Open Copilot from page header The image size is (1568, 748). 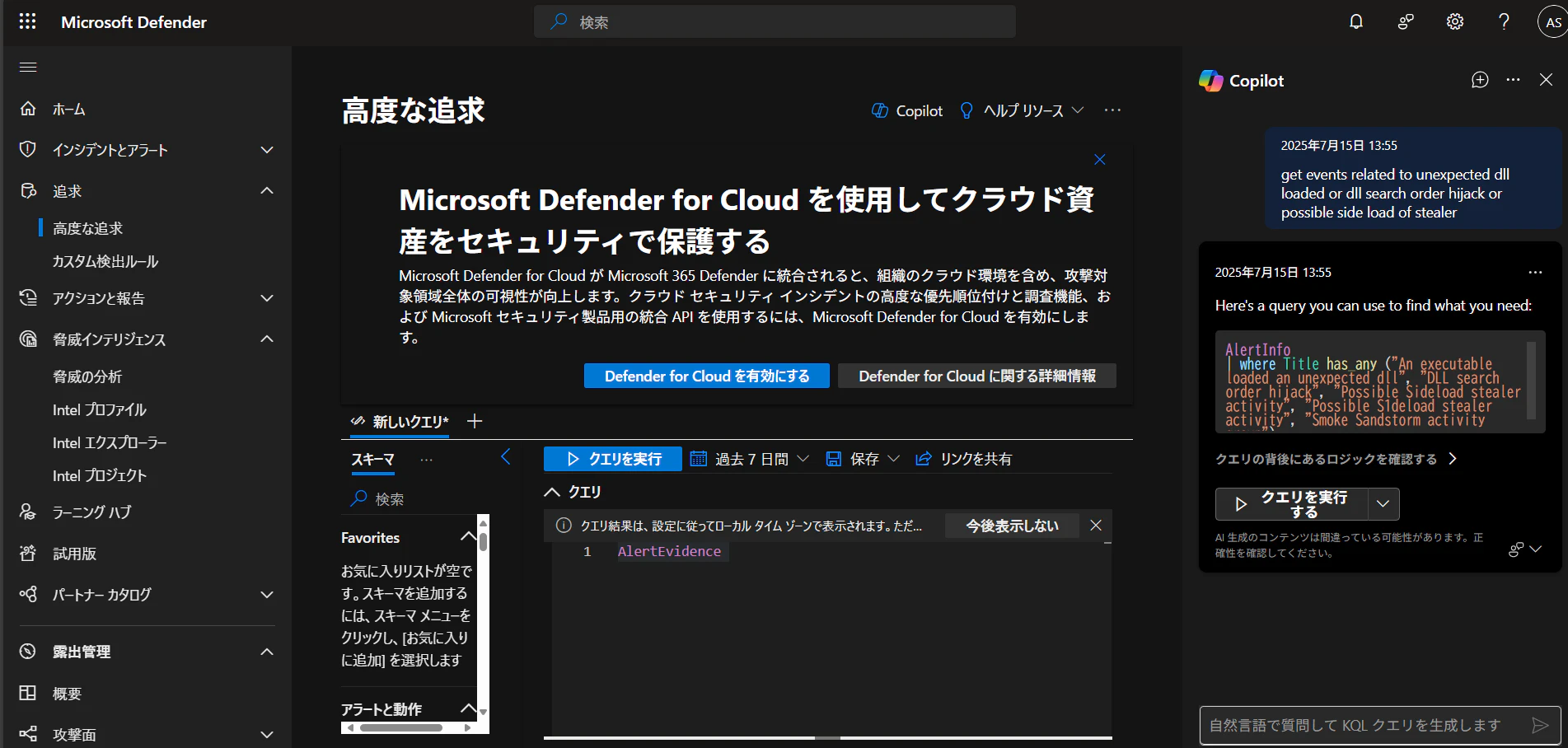pos(906,110)
